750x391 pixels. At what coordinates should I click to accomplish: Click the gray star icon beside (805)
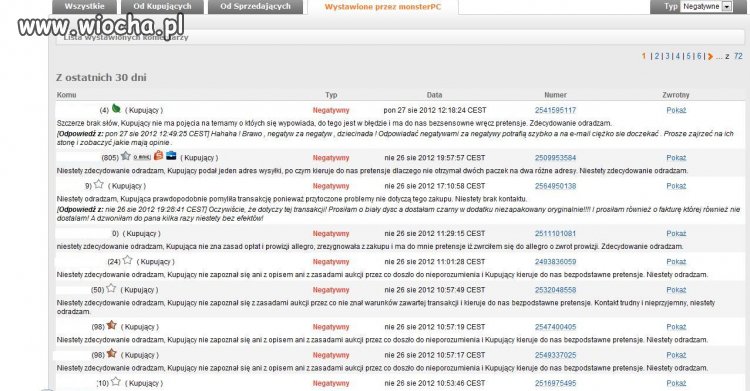click(x=125, y=156)
